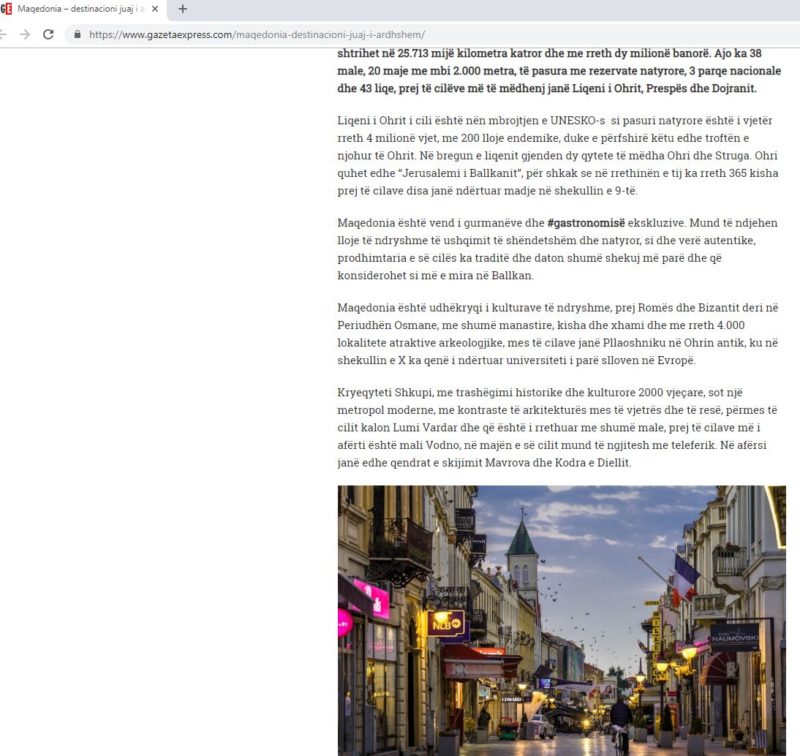Click the NLB sign in photo
The height and width of the screenshot is (756, 800).
coord(446,623)
